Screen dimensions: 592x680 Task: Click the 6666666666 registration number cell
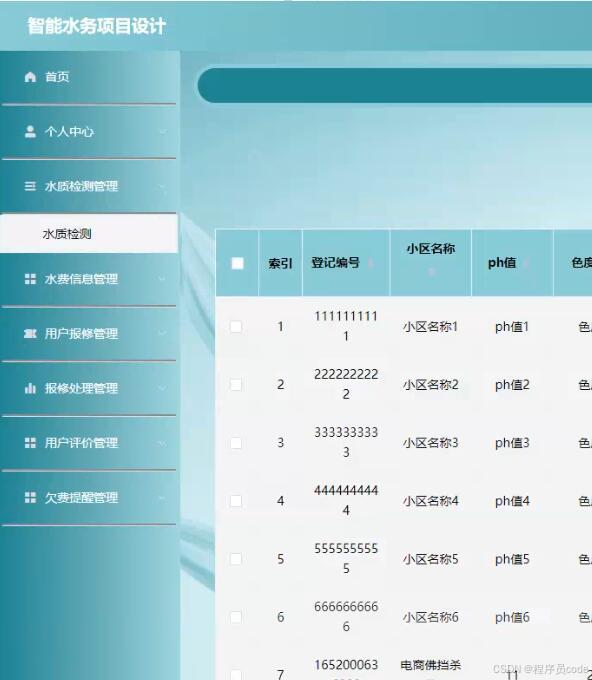(x=346, y=617)
